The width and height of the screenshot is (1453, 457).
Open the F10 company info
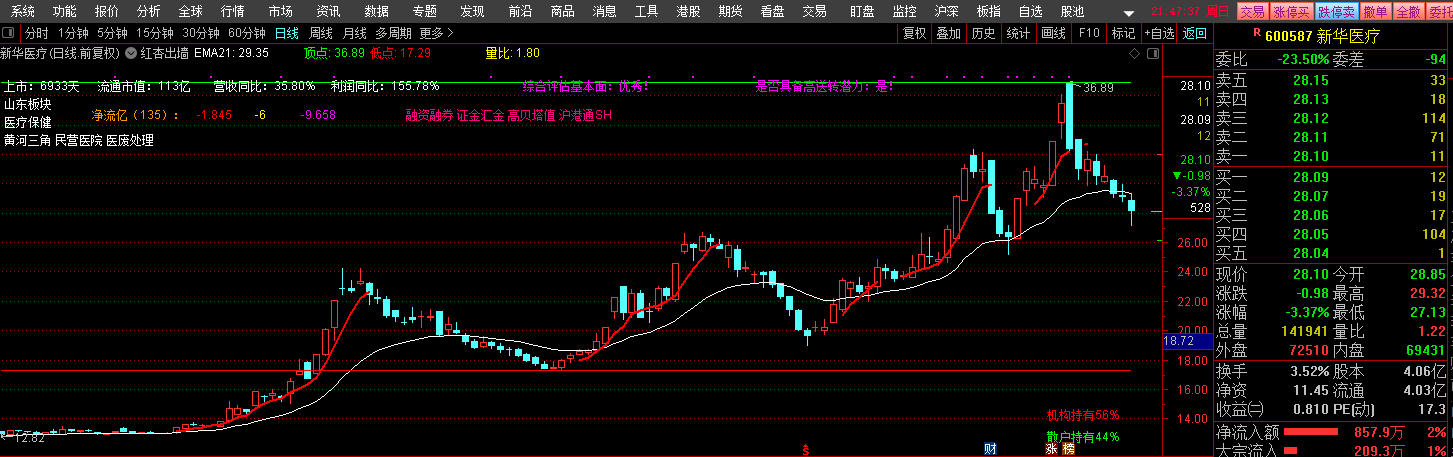(x=1088, y=33)
